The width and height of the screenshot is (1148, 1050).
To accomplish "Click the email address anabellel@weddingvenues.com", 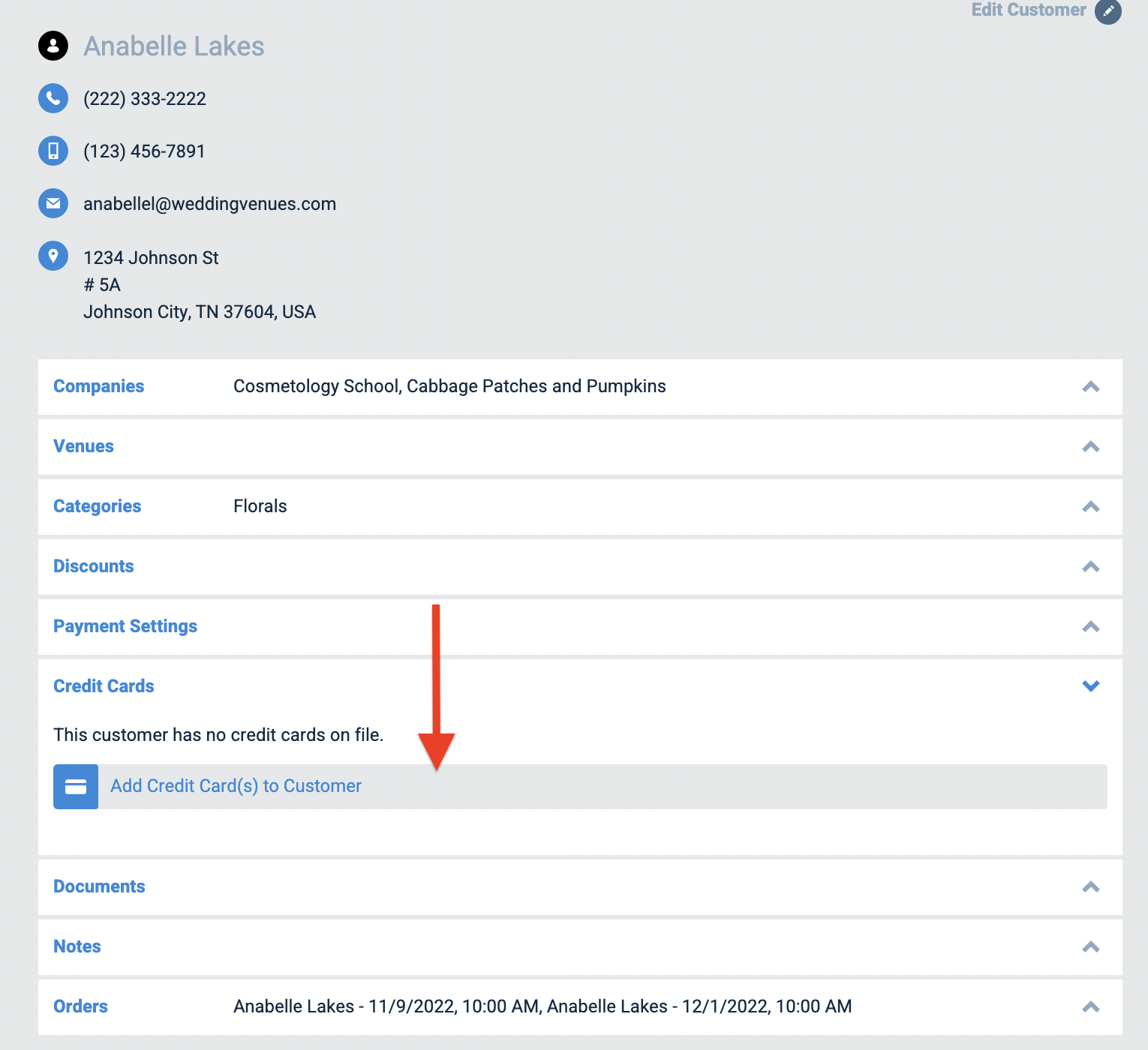I will 209,203.
